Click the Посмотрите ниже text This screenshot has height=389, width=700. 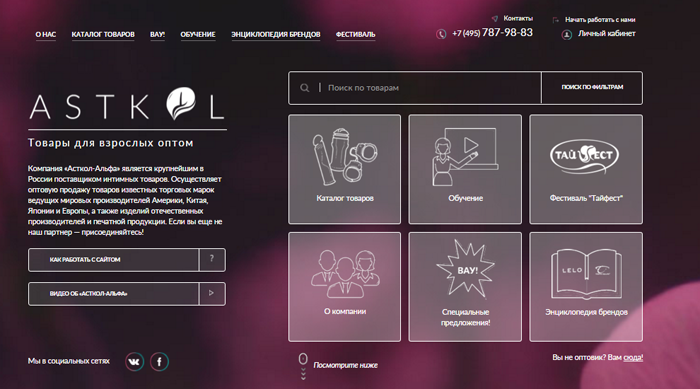[345, 365]
